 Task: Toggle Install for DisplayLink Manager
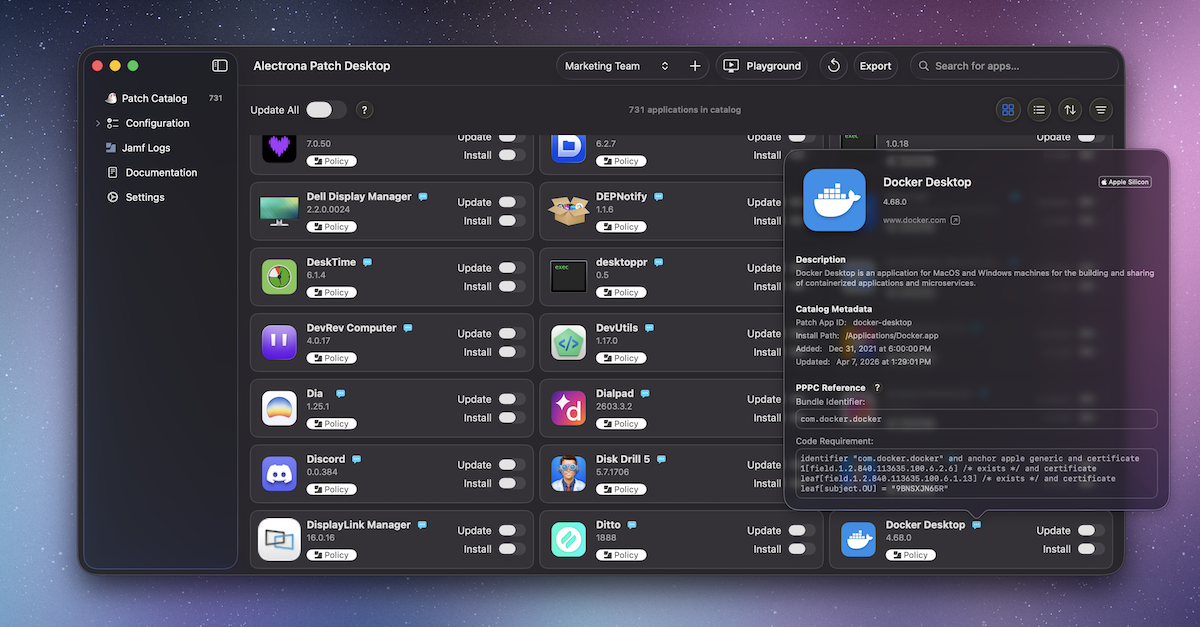(x=512, y=549)
